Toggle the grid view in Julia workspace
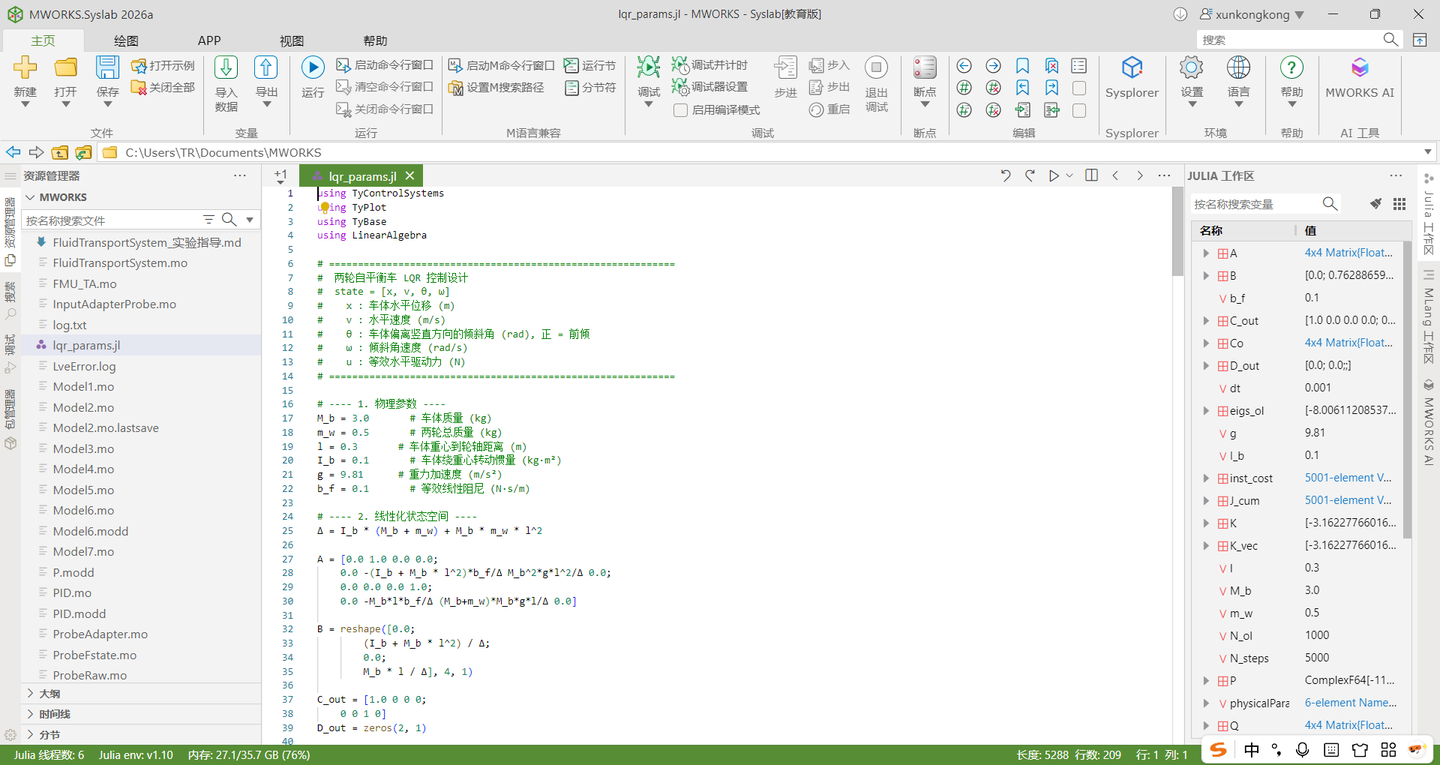1440x765 pixels. [1399, 203]
